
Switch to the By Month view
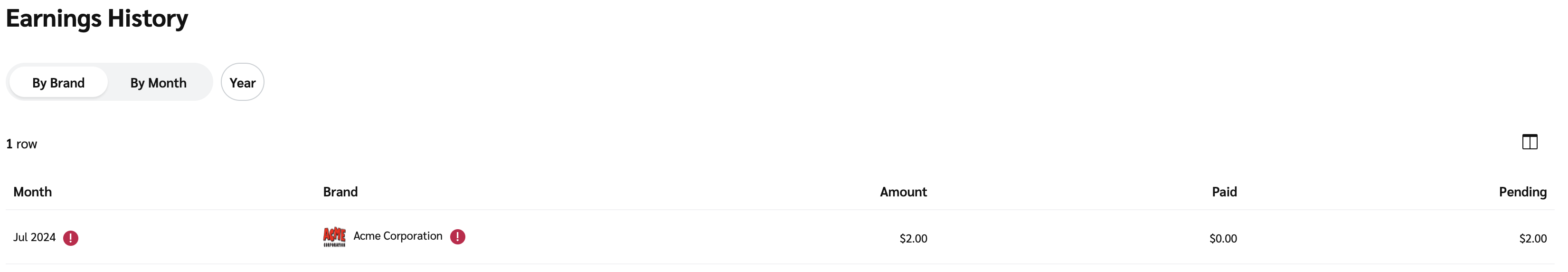point(158,83)
